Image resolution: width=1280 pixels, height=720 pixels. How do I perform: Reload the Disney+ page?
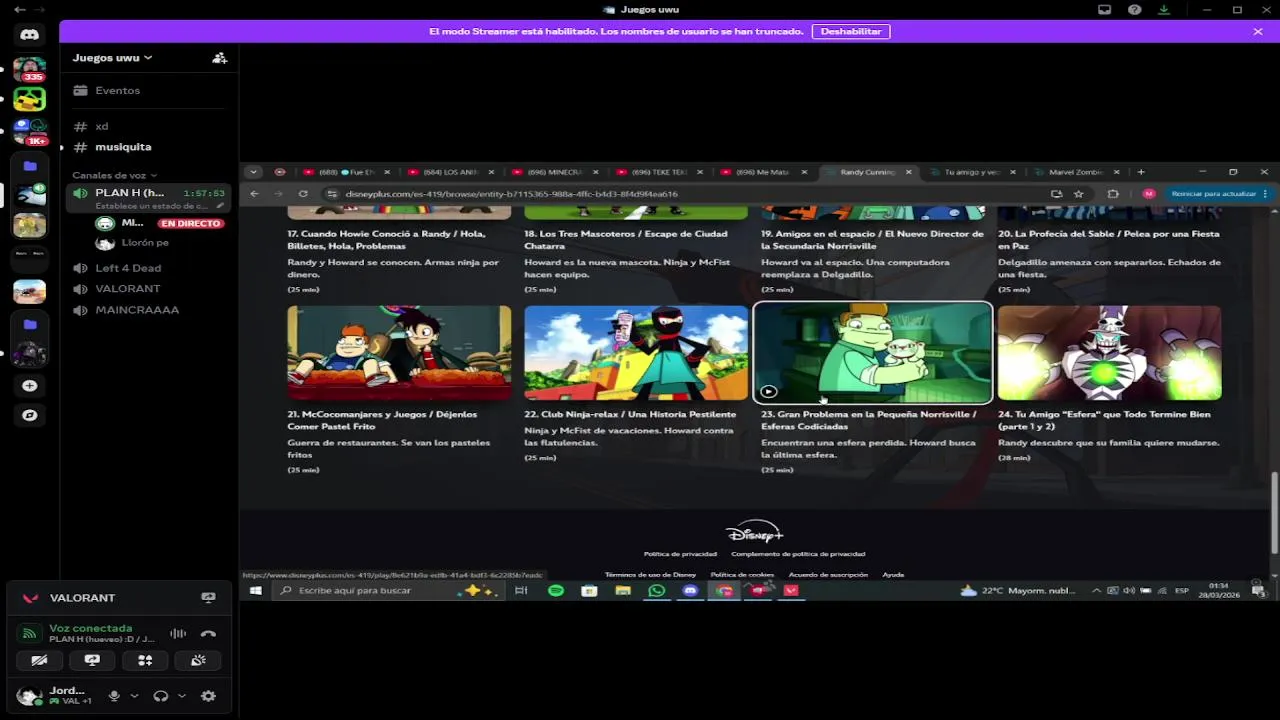click(305, 194)
